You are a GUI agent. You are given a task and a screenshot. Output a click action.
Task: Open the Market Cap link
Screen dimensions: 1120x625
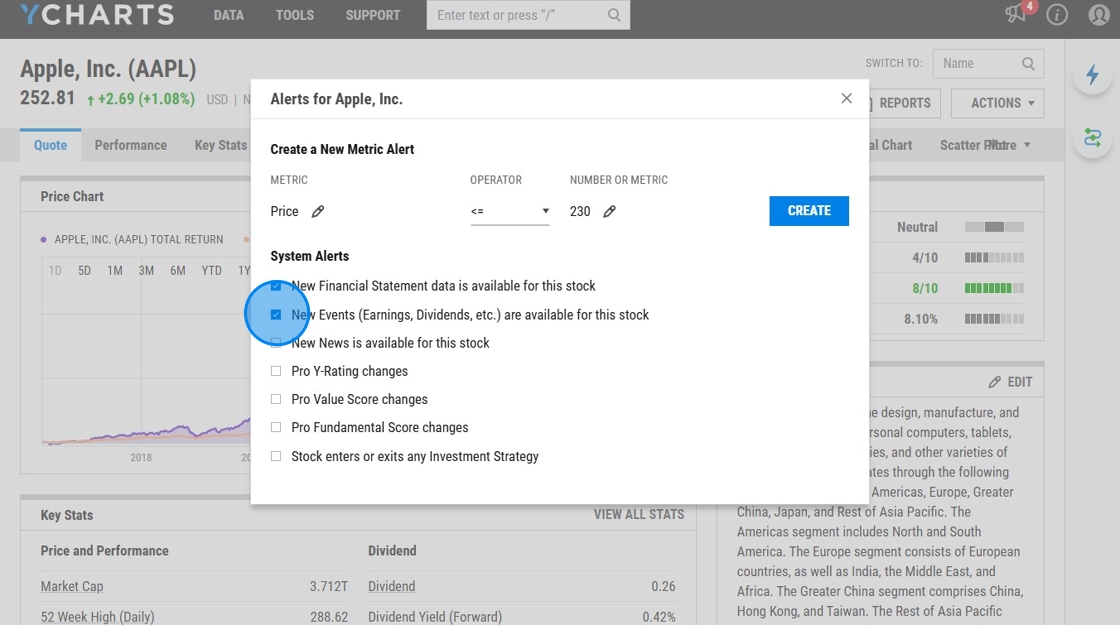pos(72,586)
